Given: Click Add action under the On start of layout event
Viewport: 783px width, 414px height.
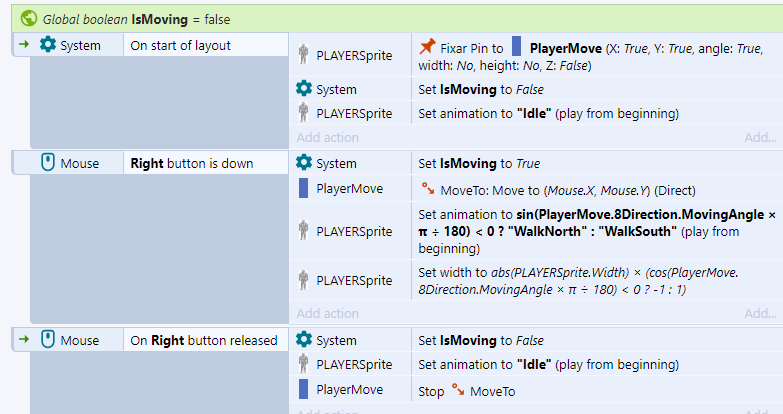Looking at the screenshot, I should pyautogui.click(x=327, y=137).
